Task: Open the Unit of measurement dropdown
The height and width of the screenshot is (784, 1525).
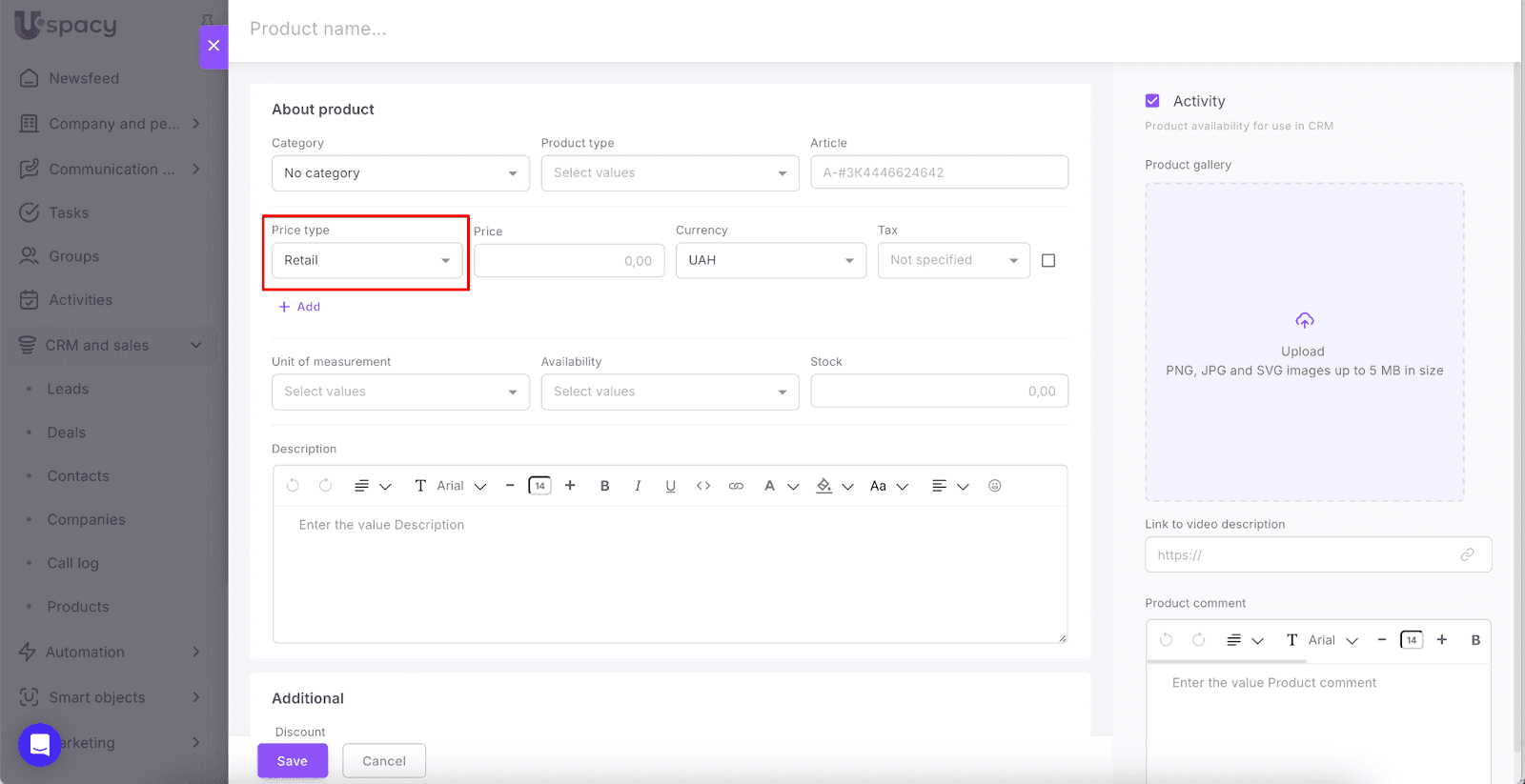Action: [x=400, y=392]
